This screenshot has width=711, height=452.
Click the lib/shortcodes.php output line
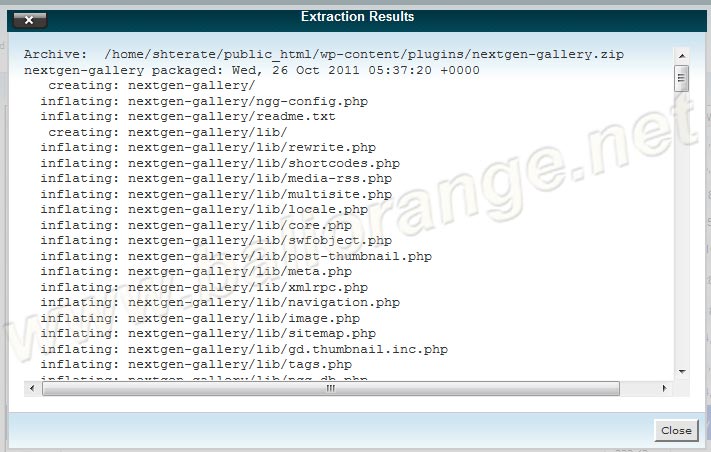pos(220,163)
